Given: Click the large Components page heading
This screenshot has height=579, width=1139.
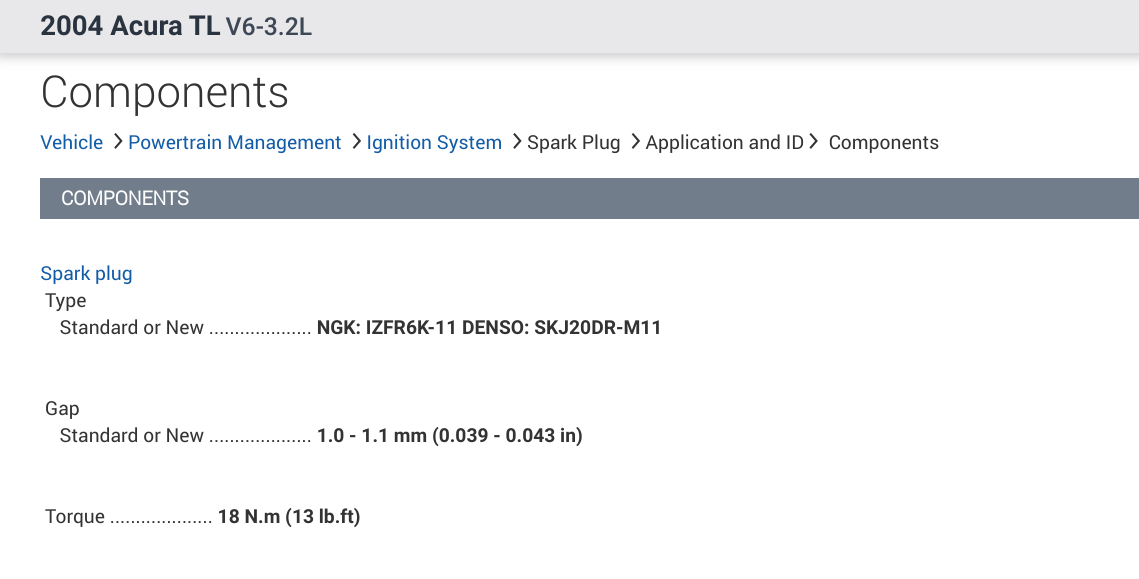Looking at the screenshot, I should [165, 93].
